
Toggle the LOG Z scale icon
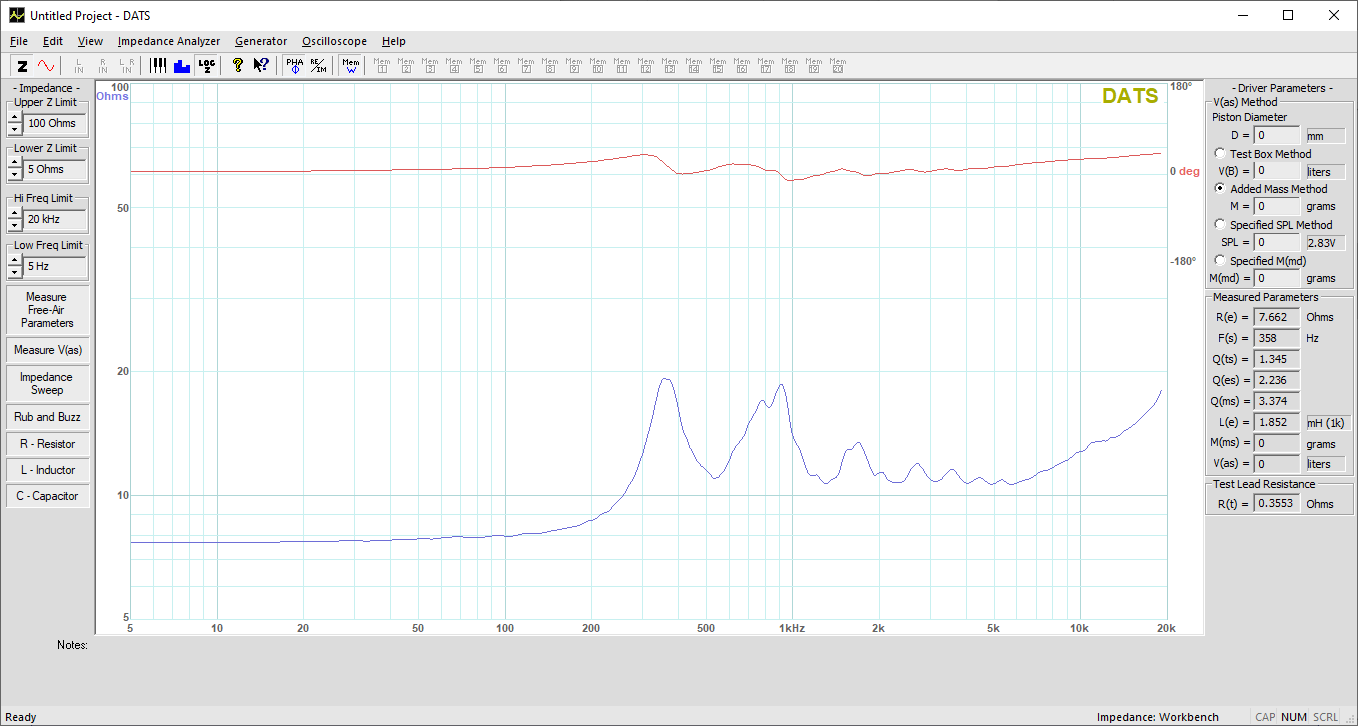[206, 66]
